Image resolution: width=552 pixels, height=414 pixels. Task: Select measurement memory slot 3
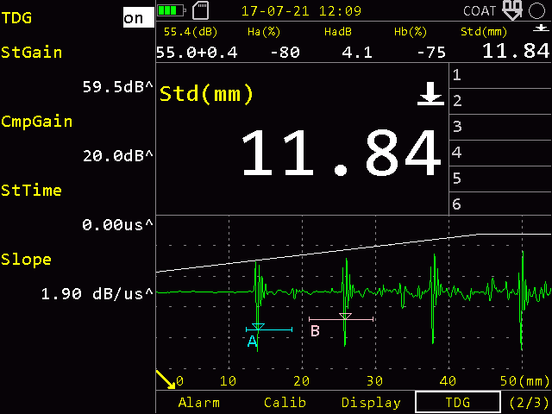(x=500, y=127)
